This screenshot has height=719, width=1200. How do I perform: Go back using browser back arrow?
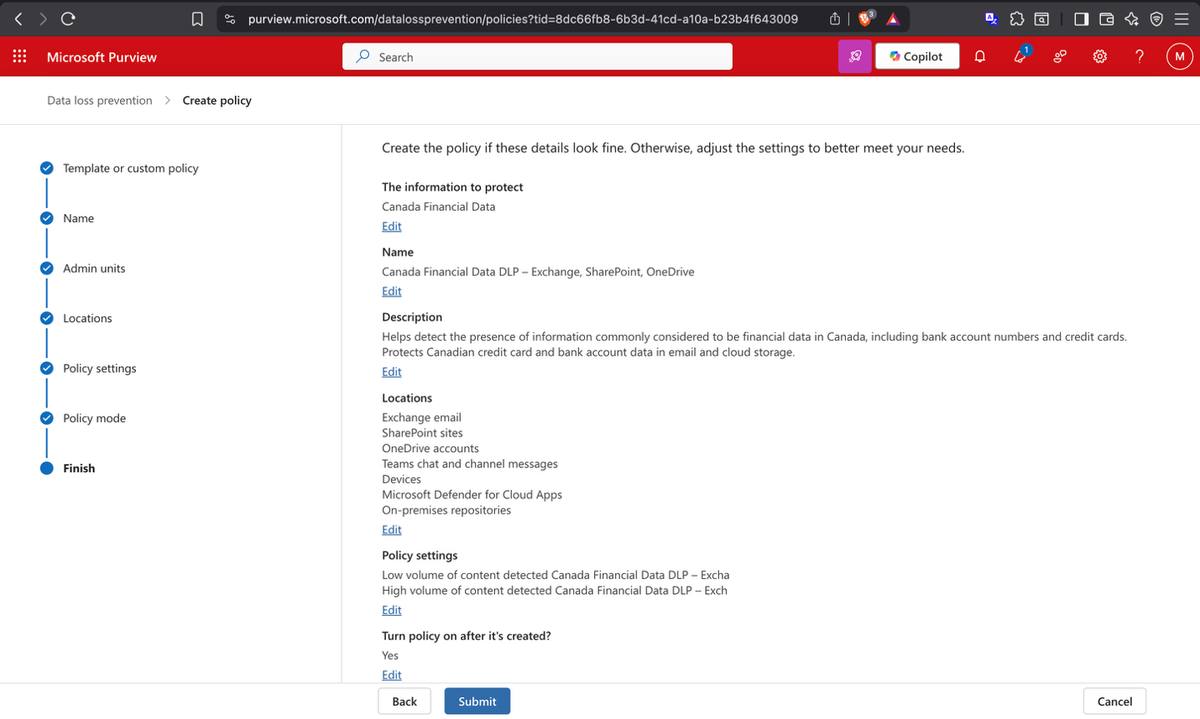tap(18, 18)
